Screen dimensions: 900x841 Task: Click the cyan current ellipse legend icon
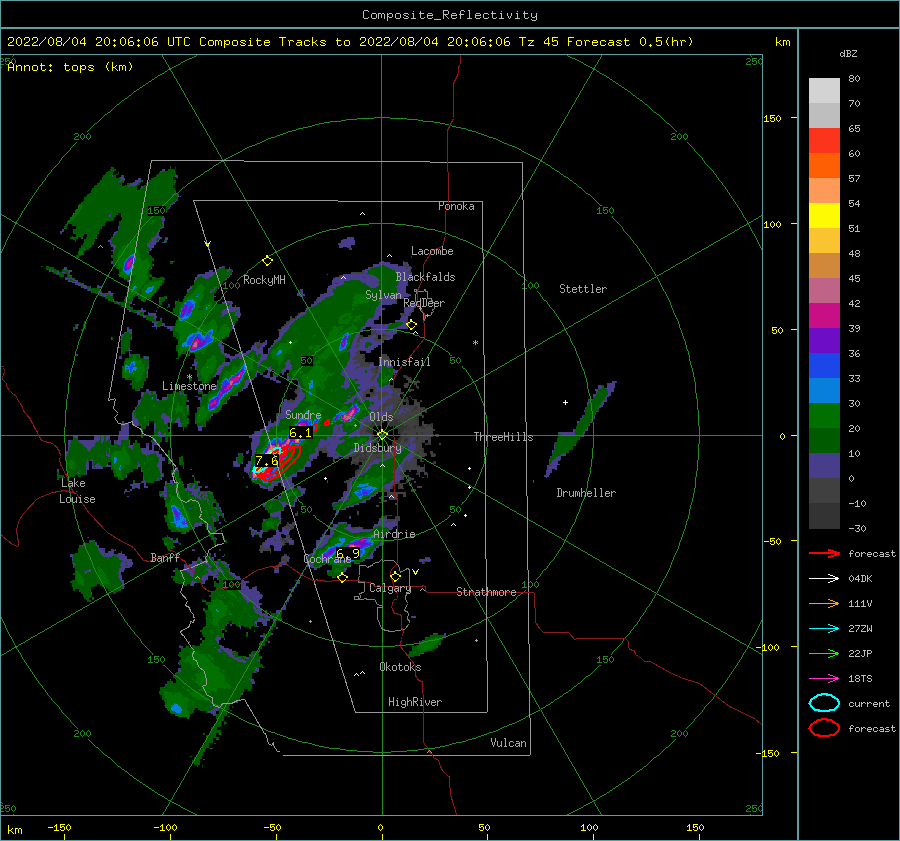click(824, 703)
